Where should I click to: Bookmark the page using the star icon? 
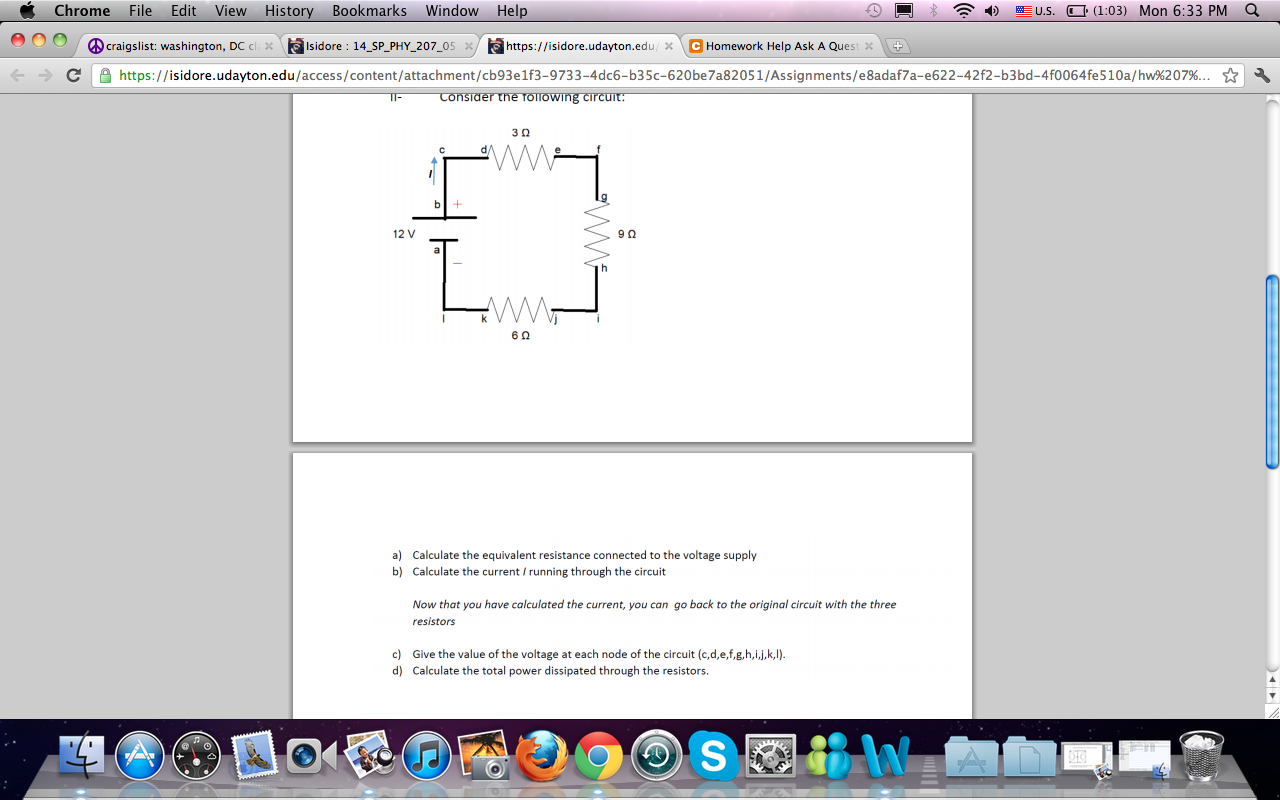[1230, 74]
